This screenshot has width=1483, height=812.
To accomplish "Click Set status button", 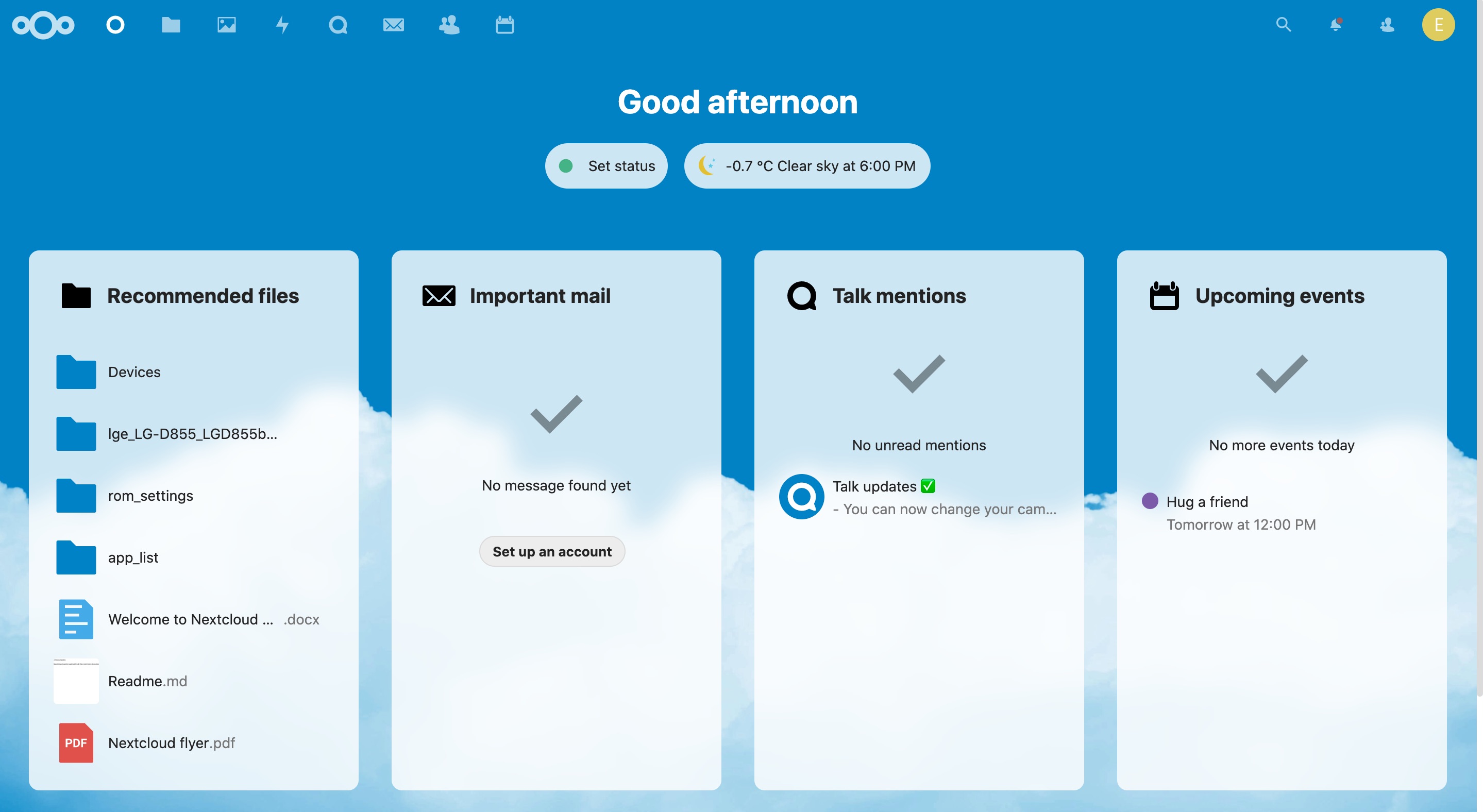I will tap(607, 165).
